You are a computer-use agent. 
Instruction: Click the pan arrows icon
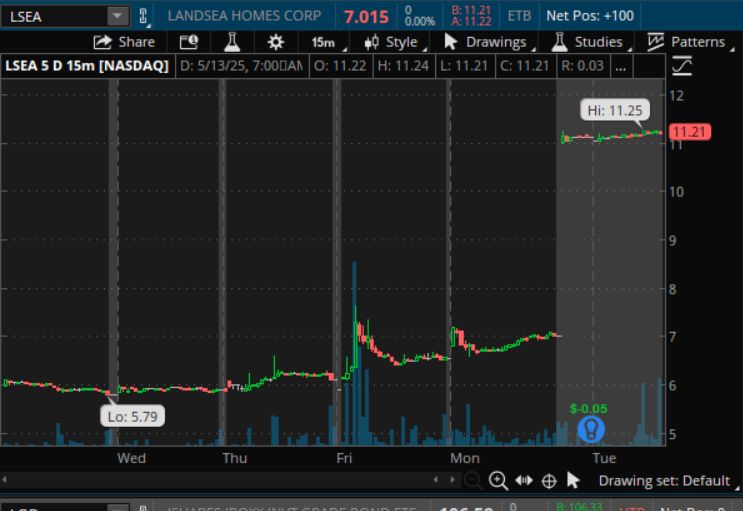pyautogui.click(x=524, y=481)
